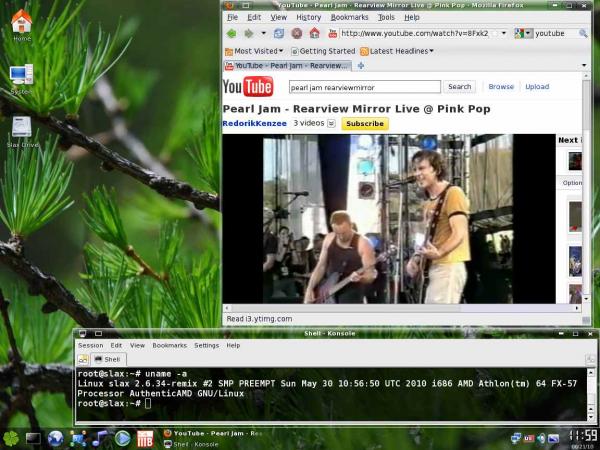The image size is (600, 450).
Task: Open Firefox's Edit menu
Action: coord(254,17)
